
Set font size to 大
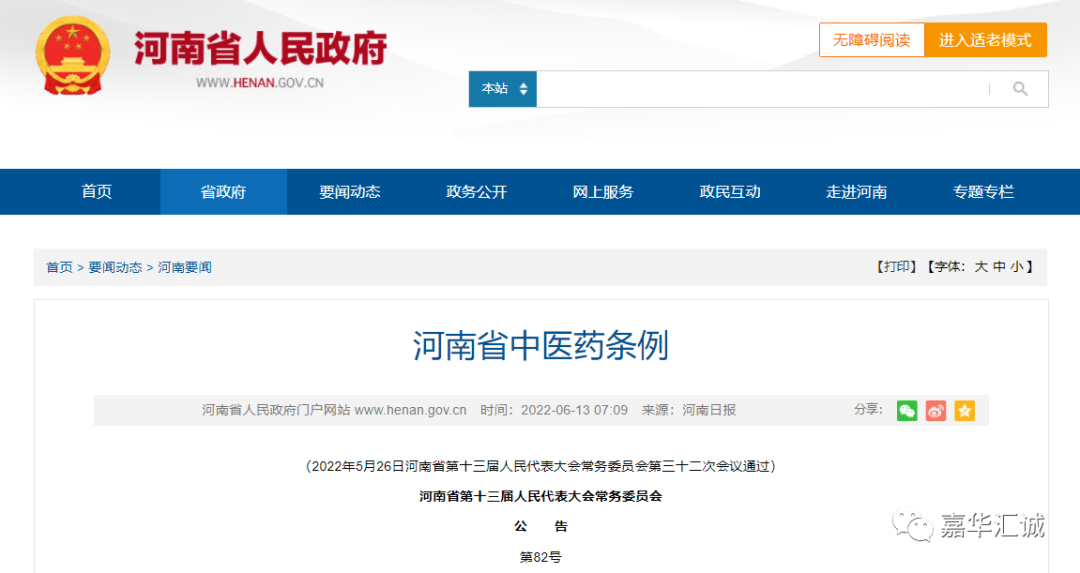tap(981, 267)
